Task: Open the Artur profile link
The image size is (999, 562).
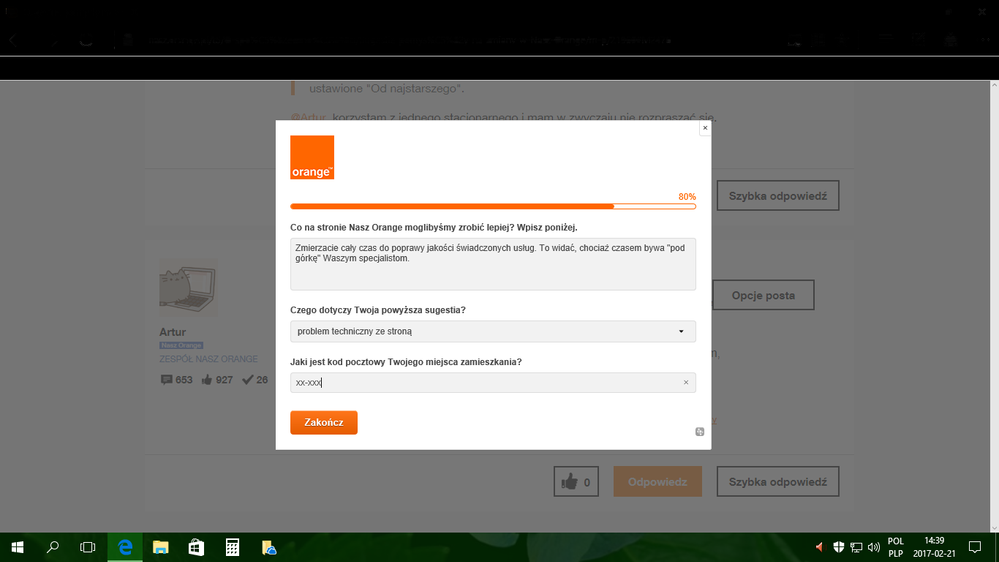Action: (x=173, y=332)
